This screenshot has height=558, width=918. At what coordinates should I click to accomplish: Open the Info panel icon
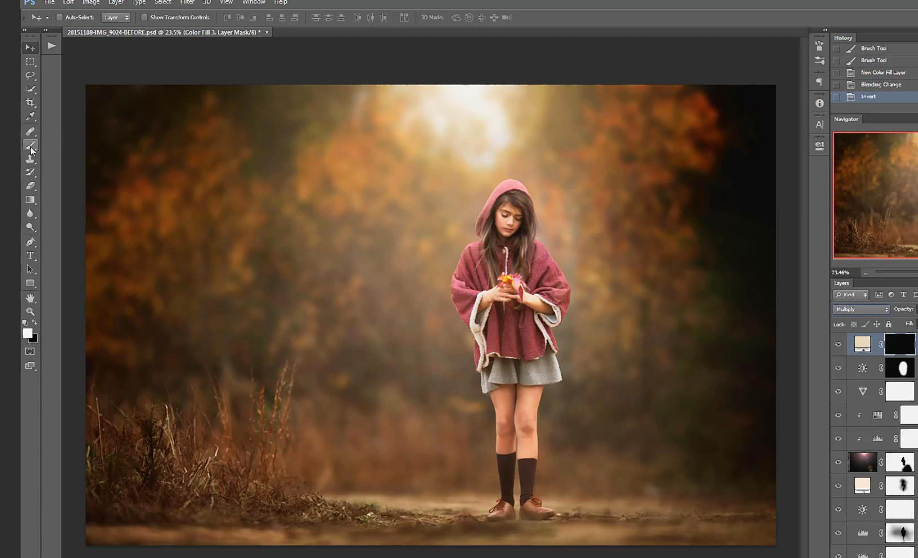point(820,103)
